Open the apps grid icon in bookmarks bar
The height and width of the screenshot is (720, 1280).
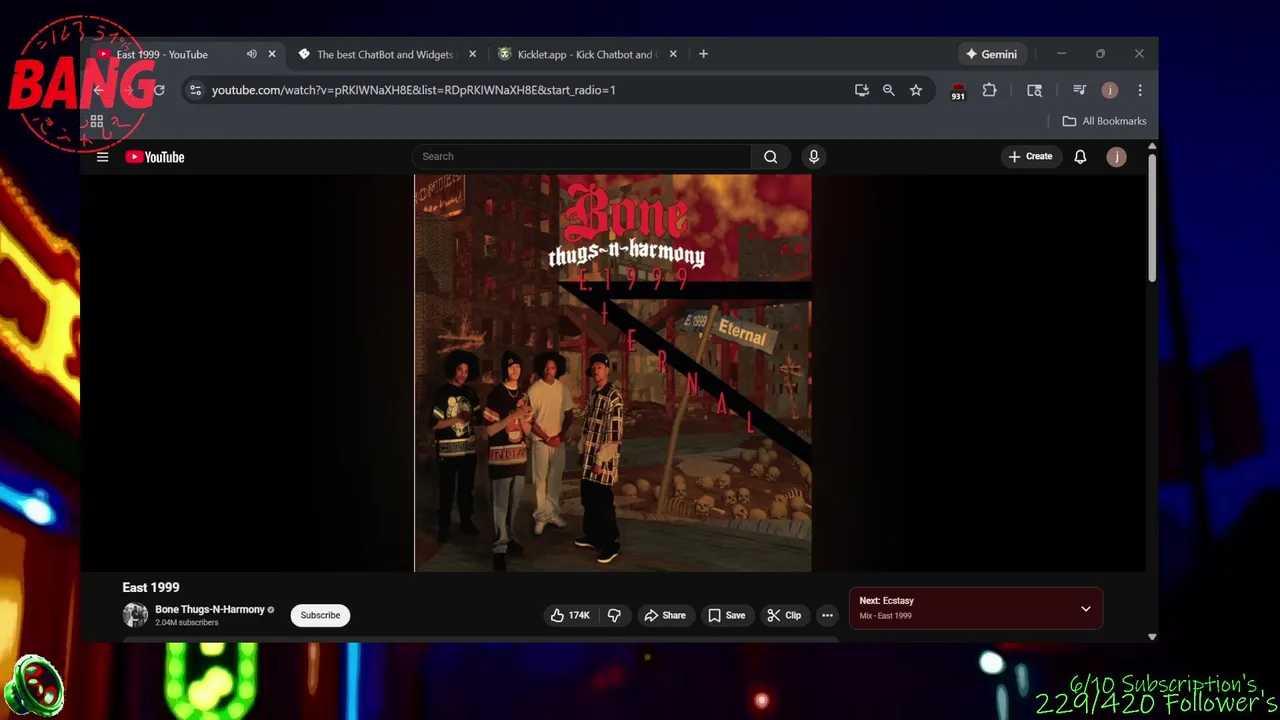(97, 121)
